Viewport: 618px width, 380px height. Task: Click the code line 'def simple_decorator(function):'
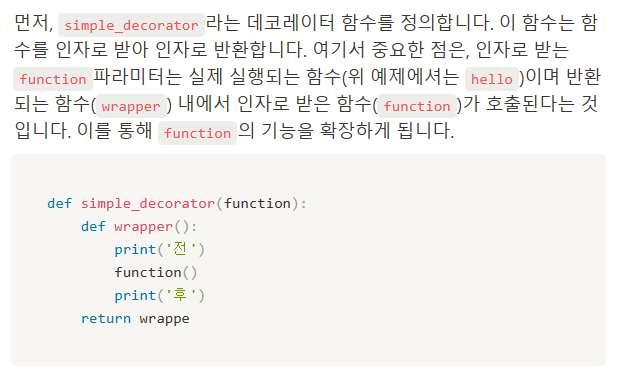177,203
